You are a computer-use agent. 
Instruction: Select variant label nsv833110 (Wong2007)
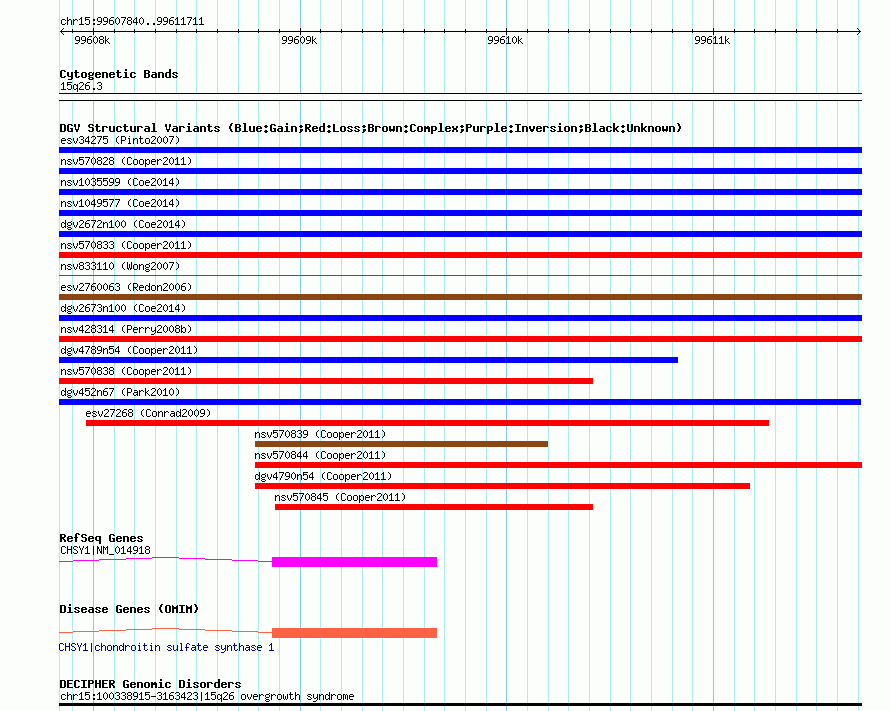pyautogui.click(x=120, y=266)
